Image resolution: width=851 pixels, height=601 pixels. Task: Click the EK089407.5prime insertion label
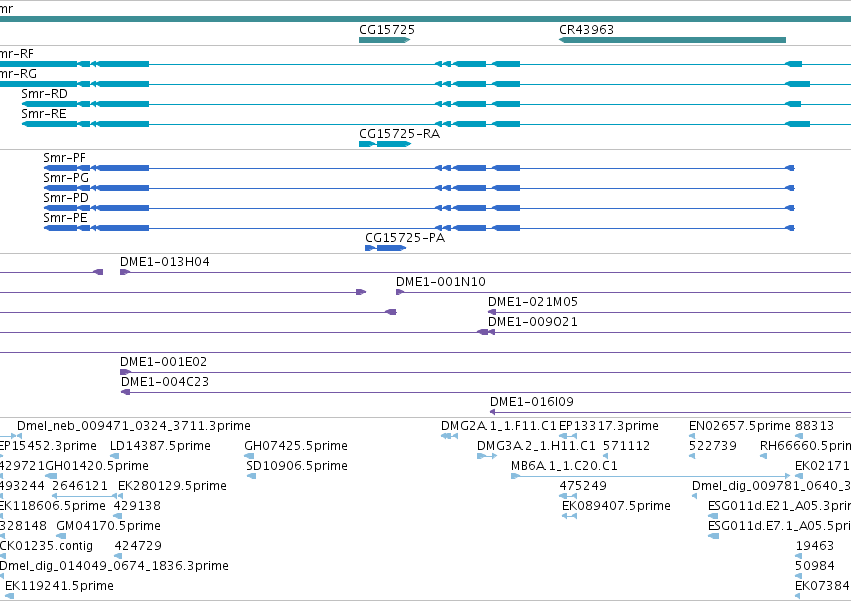tap(617, 507)
